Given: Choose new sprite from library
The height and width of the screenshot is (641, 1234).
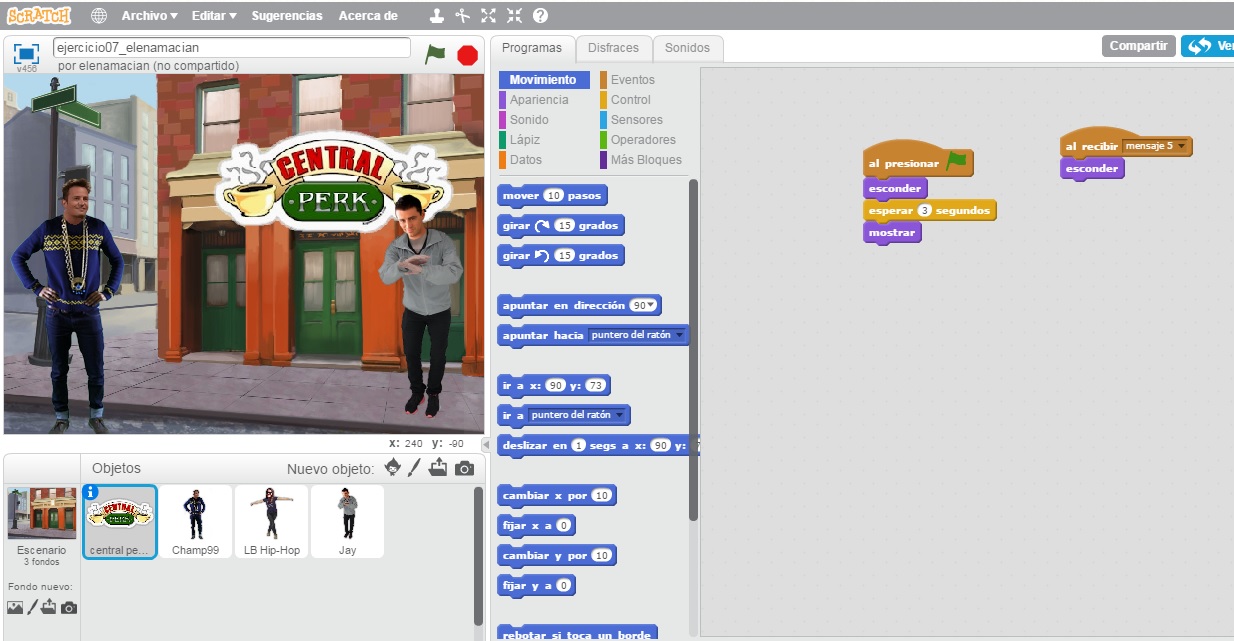Looking at the screenshot, I should [x=393, y=467].
